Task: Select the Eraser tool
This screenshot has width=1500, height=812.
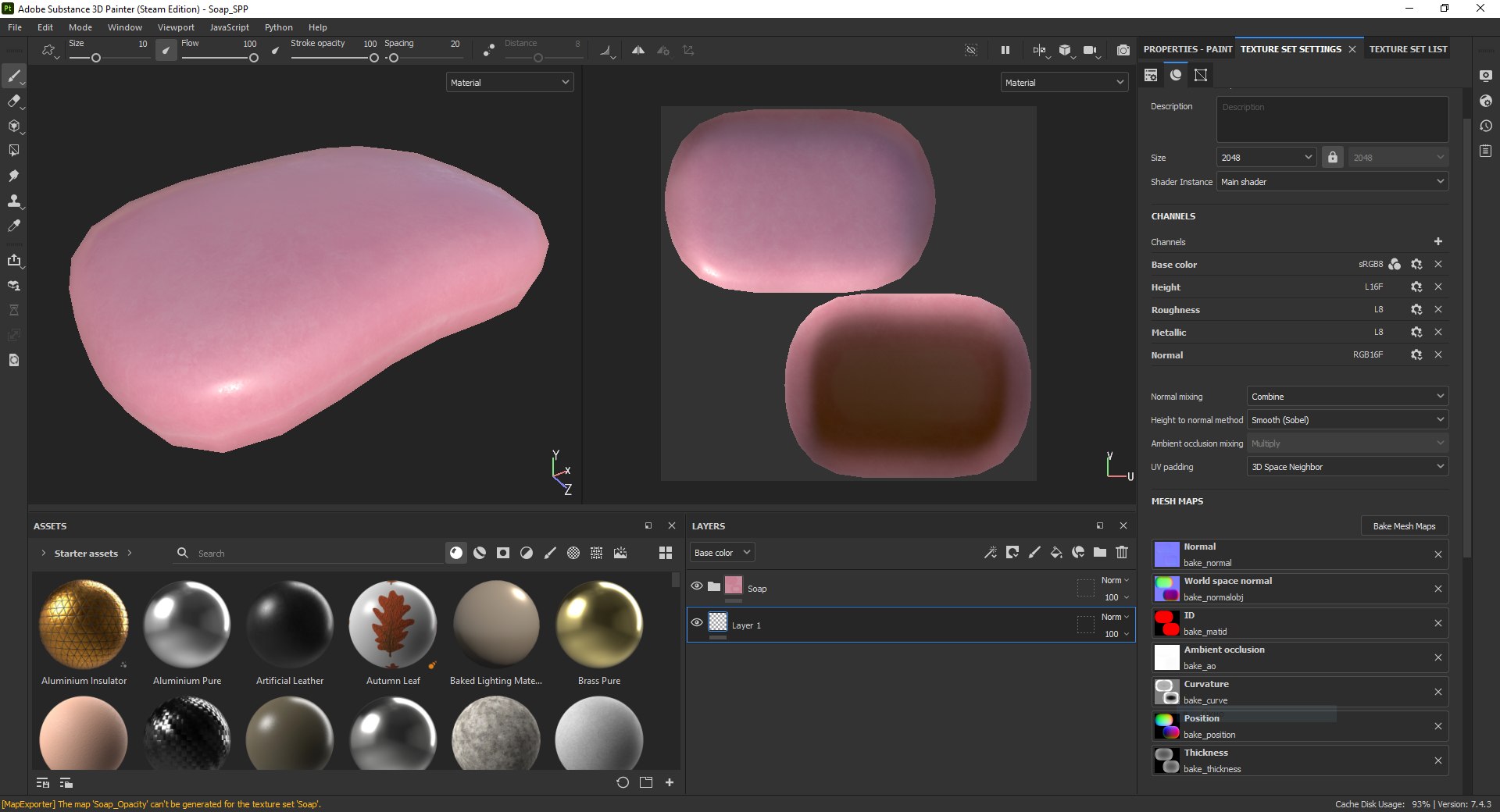Action: (14, 101)
